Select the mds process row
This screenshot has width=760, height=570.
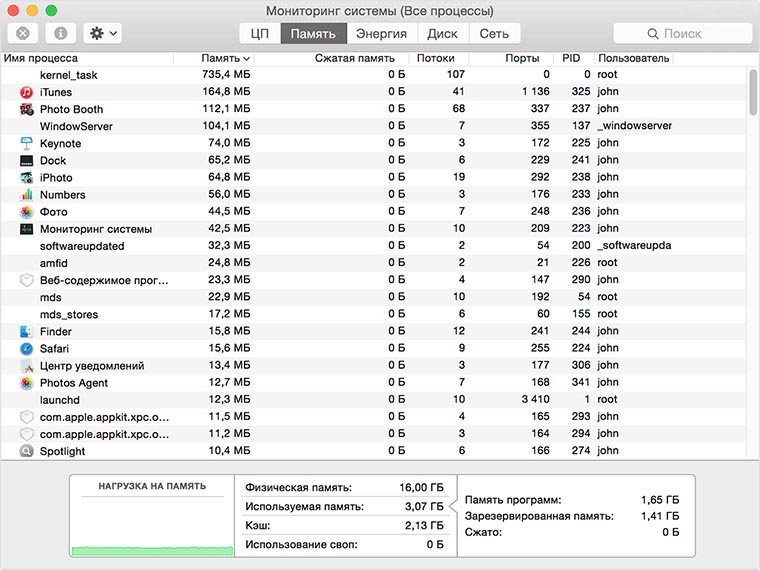373,297
